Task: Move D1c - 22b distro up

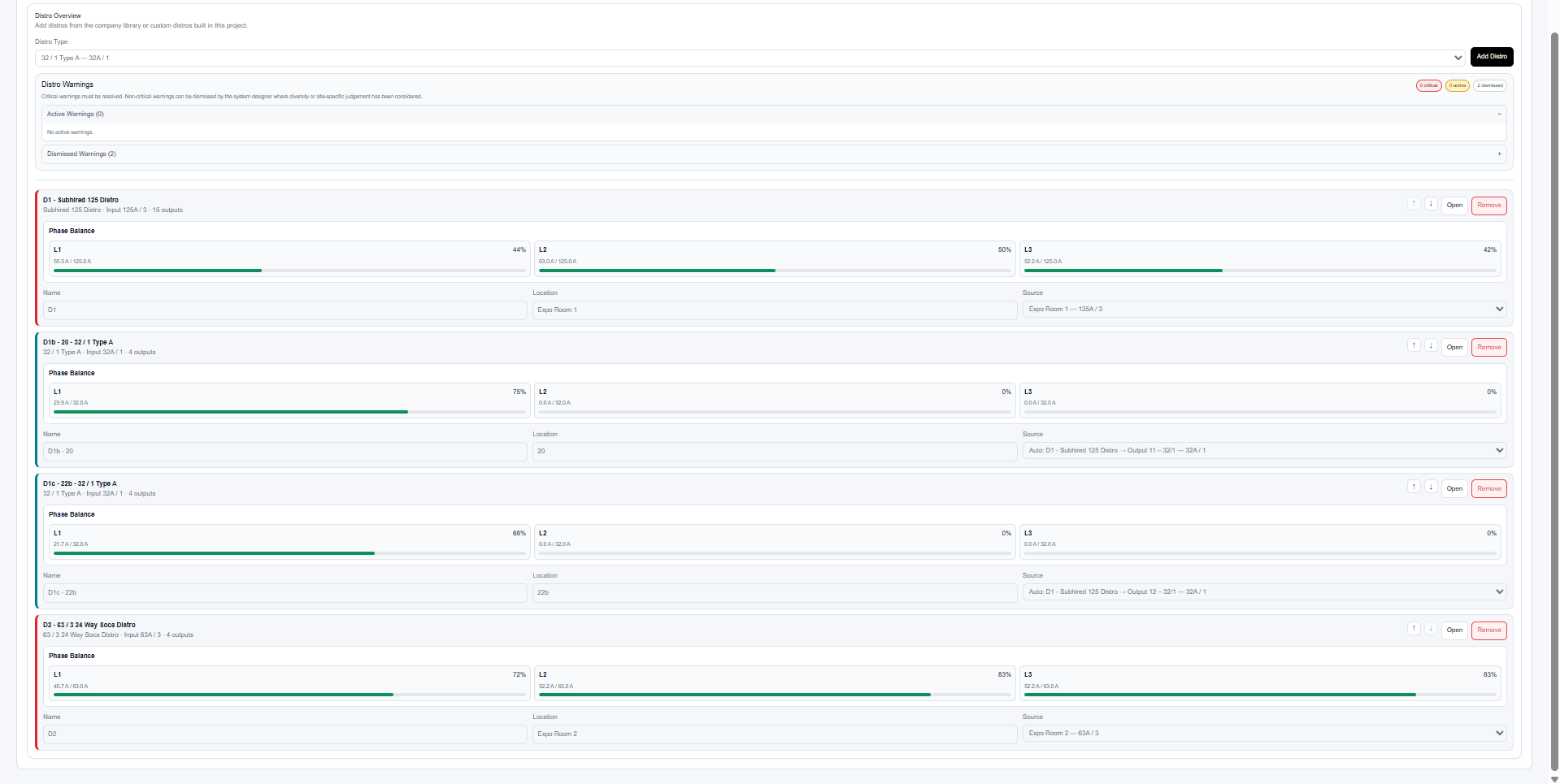Action: pos(1414,487)
